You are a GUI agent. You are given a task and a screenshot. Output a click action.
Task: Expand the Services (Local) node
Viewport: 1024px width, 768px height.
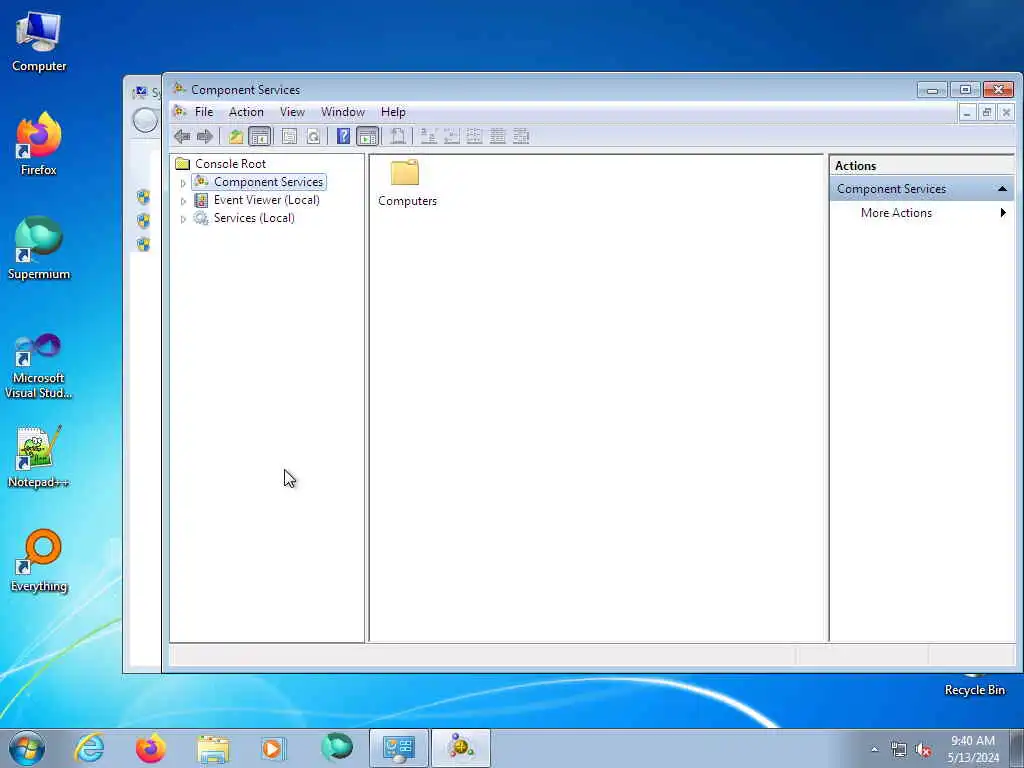(x=184, y=219)
